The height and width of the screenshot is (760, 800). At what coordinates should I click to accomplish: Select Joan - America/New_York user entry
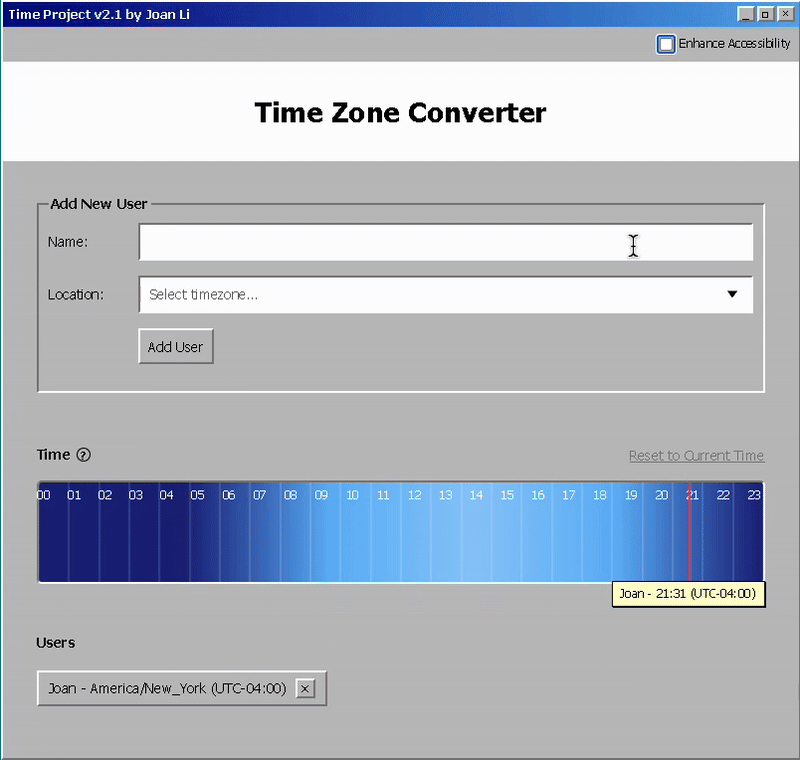[182, 689]
